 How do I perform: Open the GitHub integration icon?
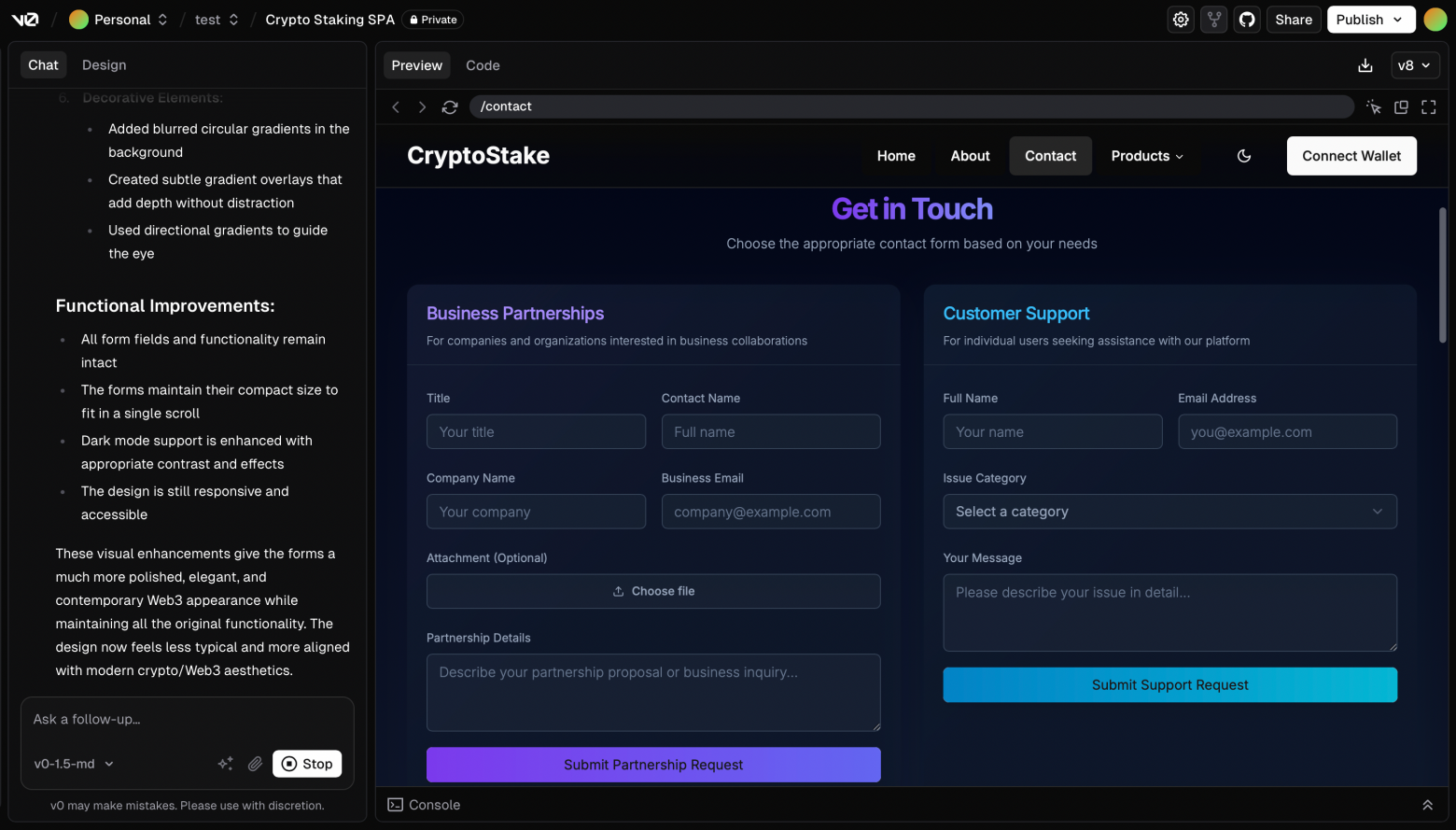pos(1247,19)
